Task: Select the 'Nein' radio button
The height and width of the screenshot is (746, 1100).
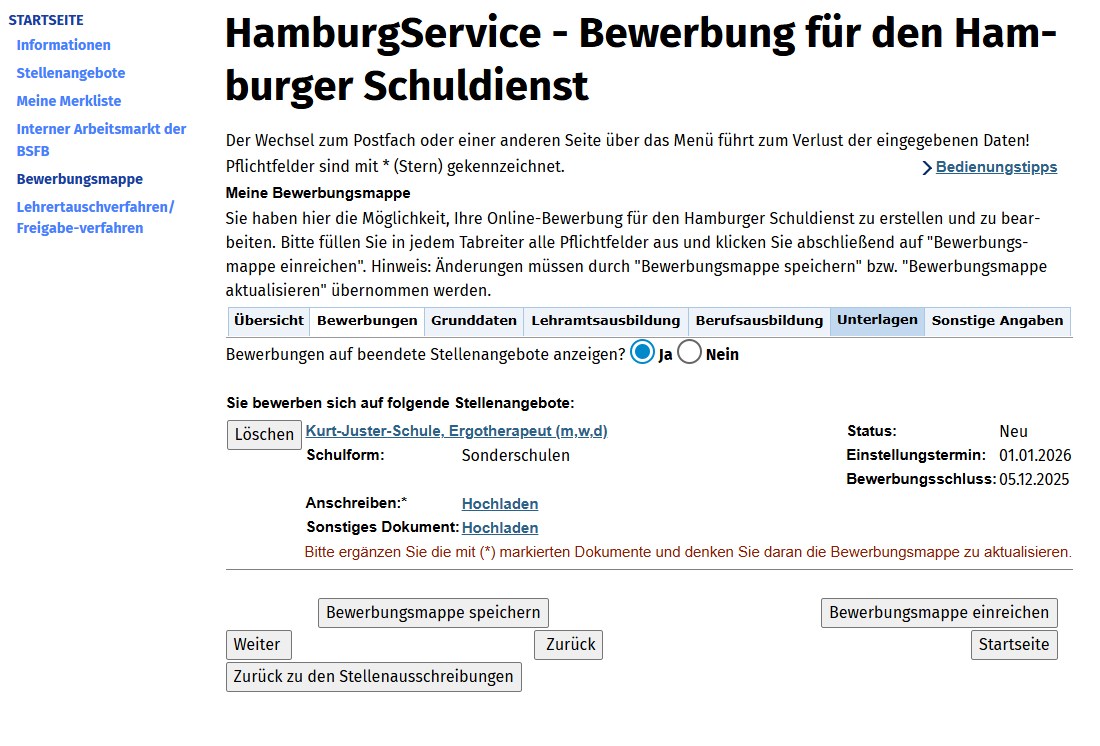Action: pos(690,353)
